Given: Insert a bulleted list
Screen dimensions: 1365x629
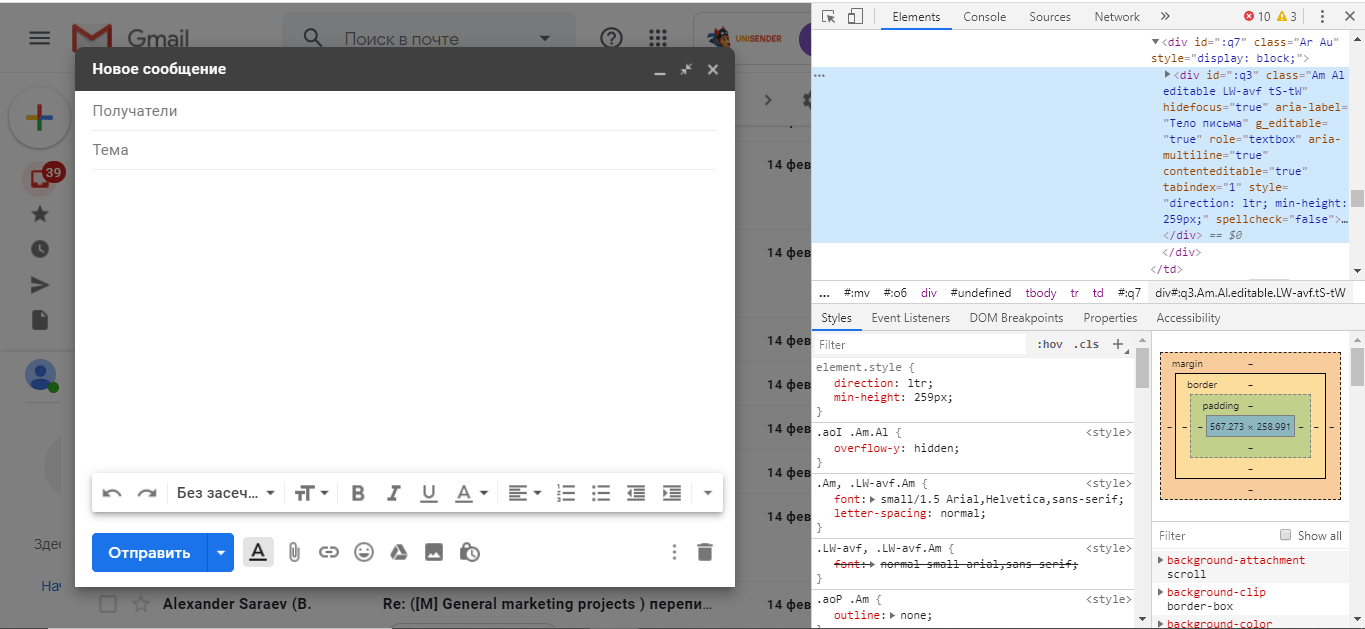Looking at the screenshot, I should (601, 493).
